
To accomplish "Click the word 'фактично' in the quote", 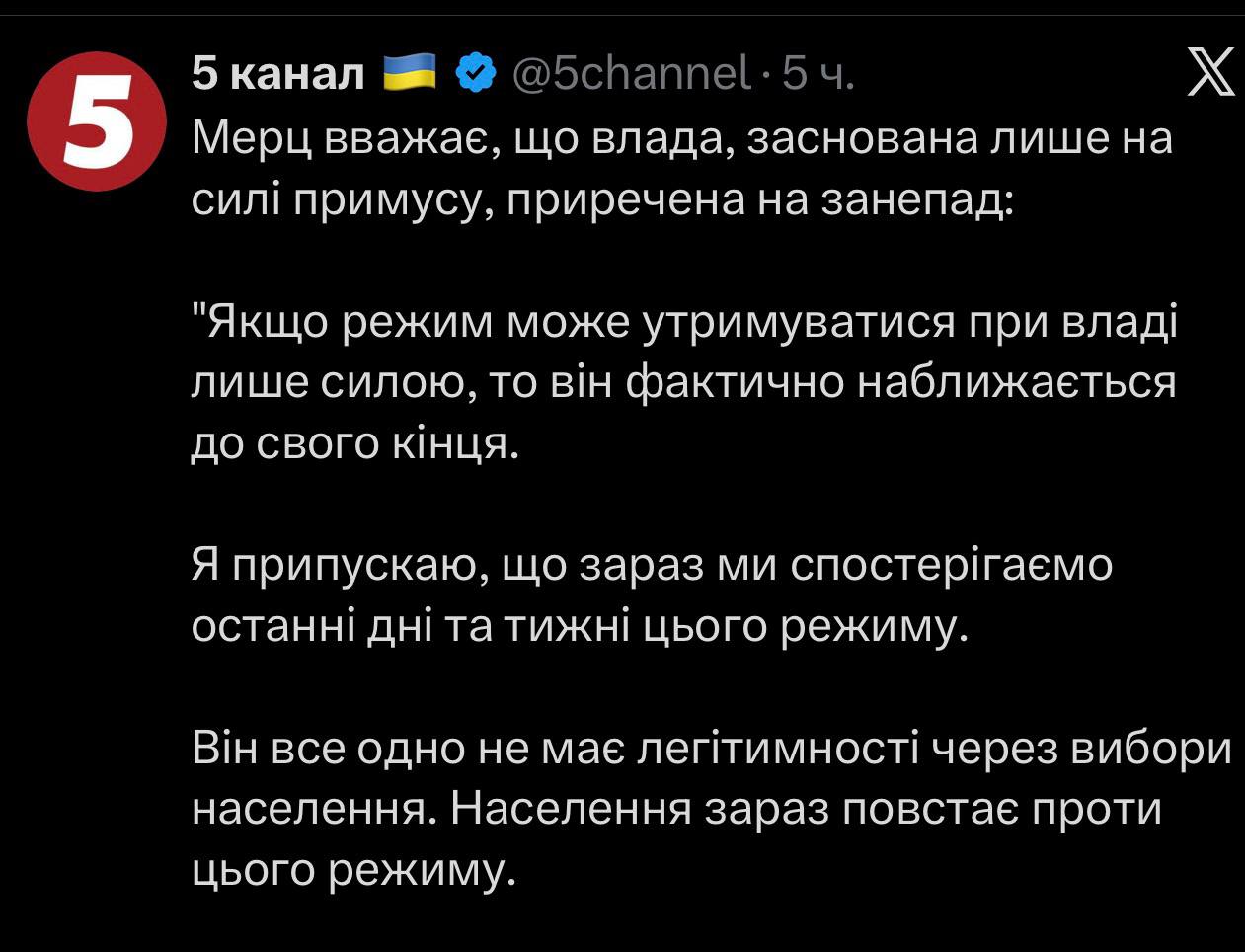I will 735,383.
